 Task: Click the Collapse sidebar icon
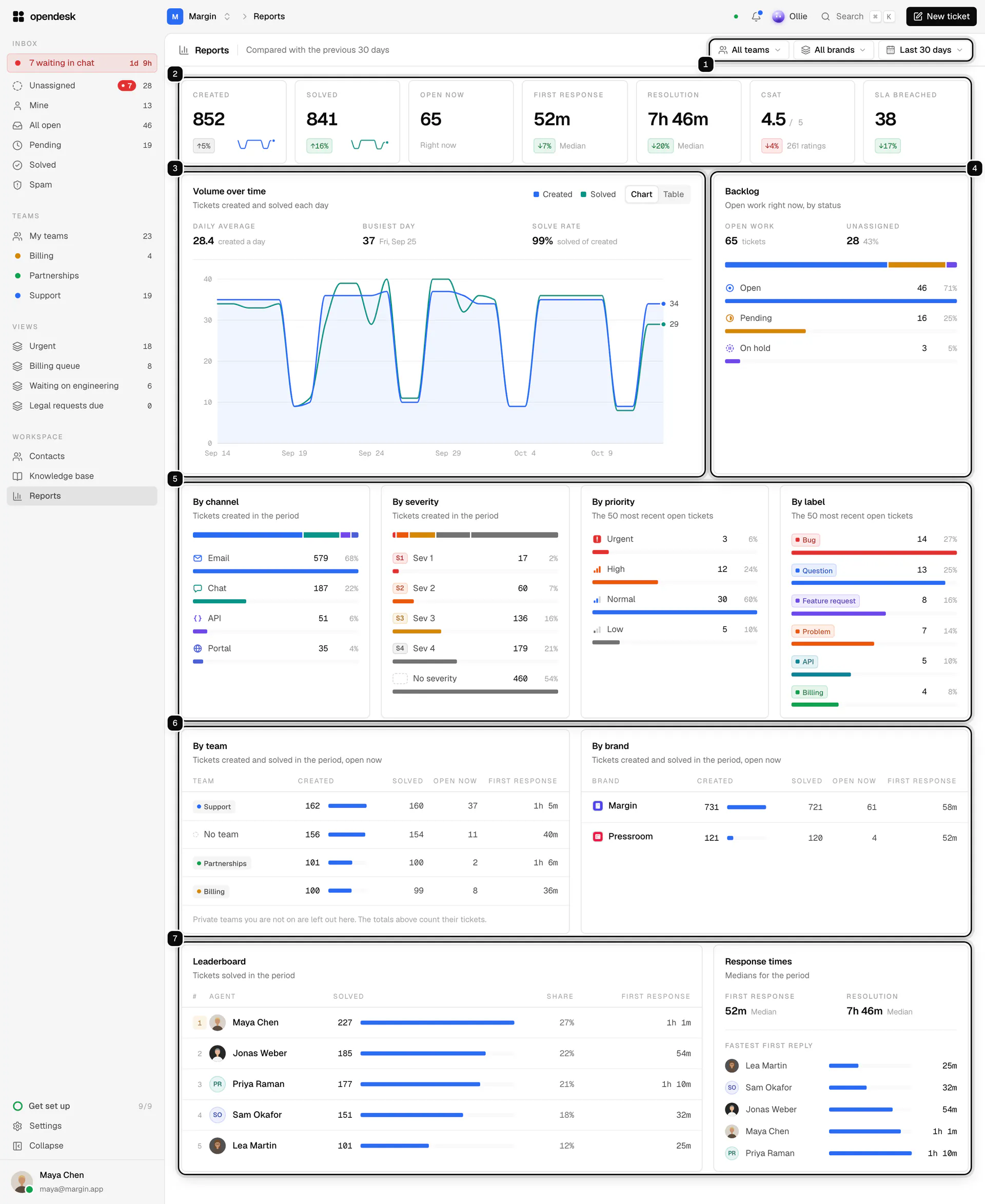click(17, 1146)
